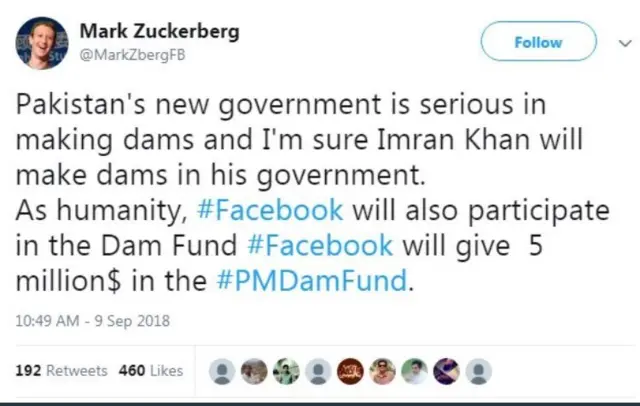The width and height of the screenshot is (640, 406).
Task: Click the 10:49 AM - 9 Sep 2018 timestamp
Action: point(93,321)
